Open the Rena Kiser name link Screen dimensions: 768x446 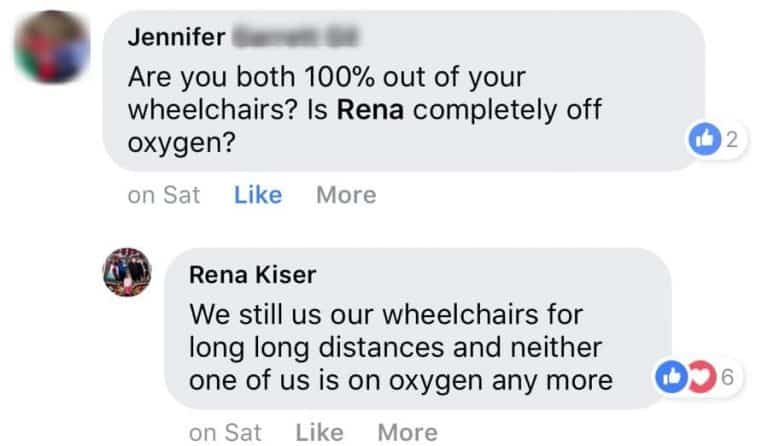pos(250,275)
